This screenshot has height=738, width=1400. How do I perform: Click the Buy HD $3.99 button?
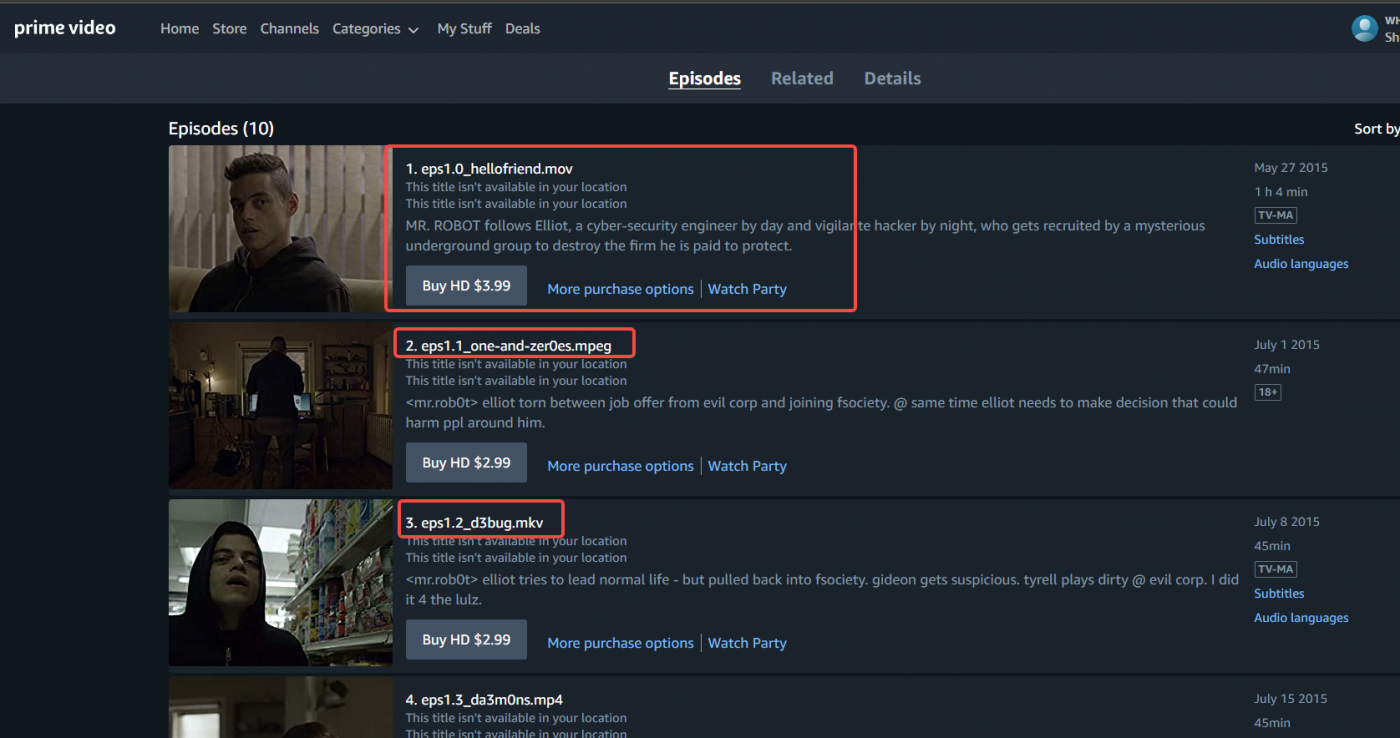pos(466,286)
